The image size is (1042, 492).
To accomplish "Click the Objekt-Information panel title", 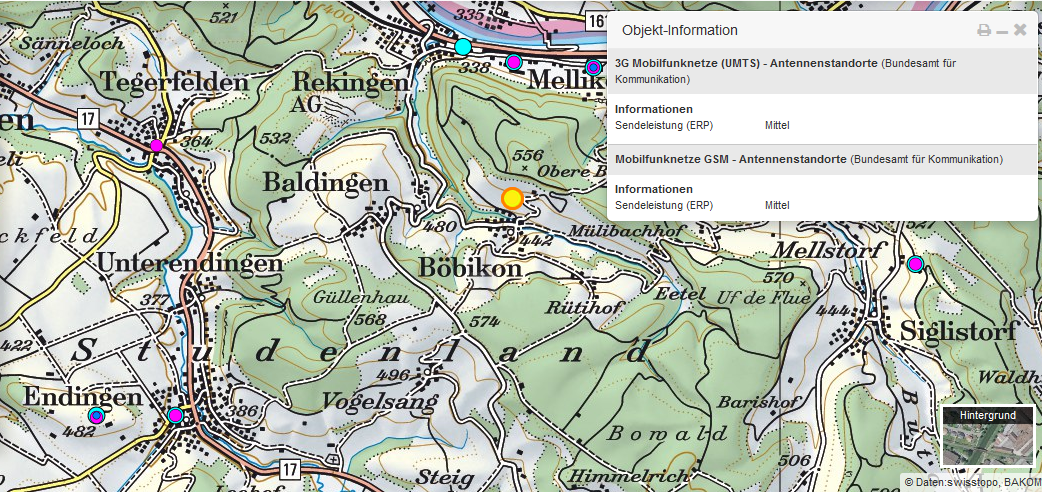I will [x=679, y=31].
